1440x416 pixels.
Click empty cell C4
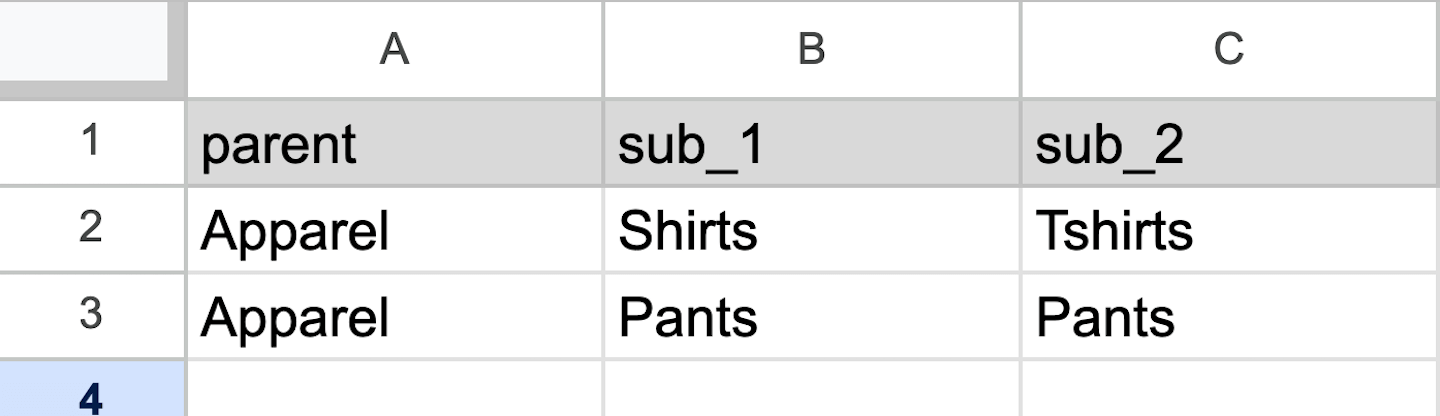(x=1229, y=392)
